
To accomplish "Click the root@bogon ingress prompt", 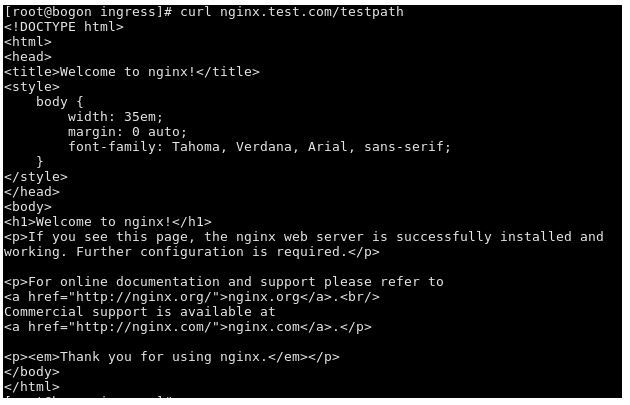I will coord(88,12).
